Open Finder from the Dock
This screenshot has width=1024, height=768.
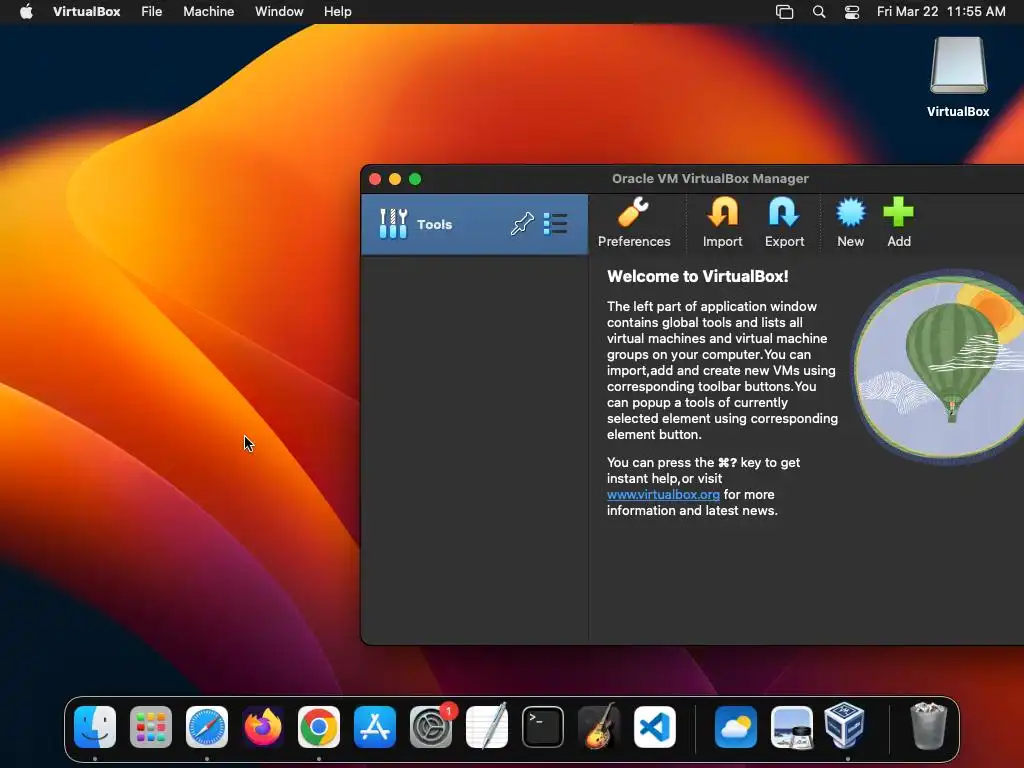95,727
